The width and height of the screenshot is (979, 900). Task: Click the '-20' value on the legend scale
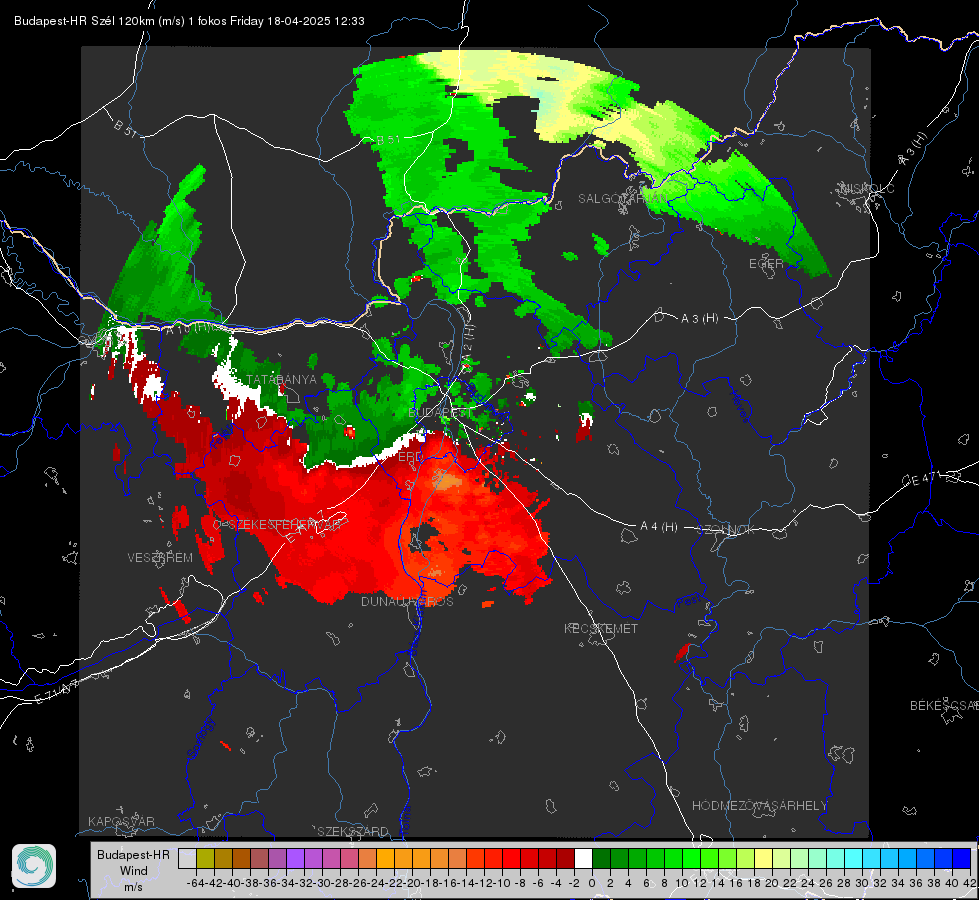(411, 883)
